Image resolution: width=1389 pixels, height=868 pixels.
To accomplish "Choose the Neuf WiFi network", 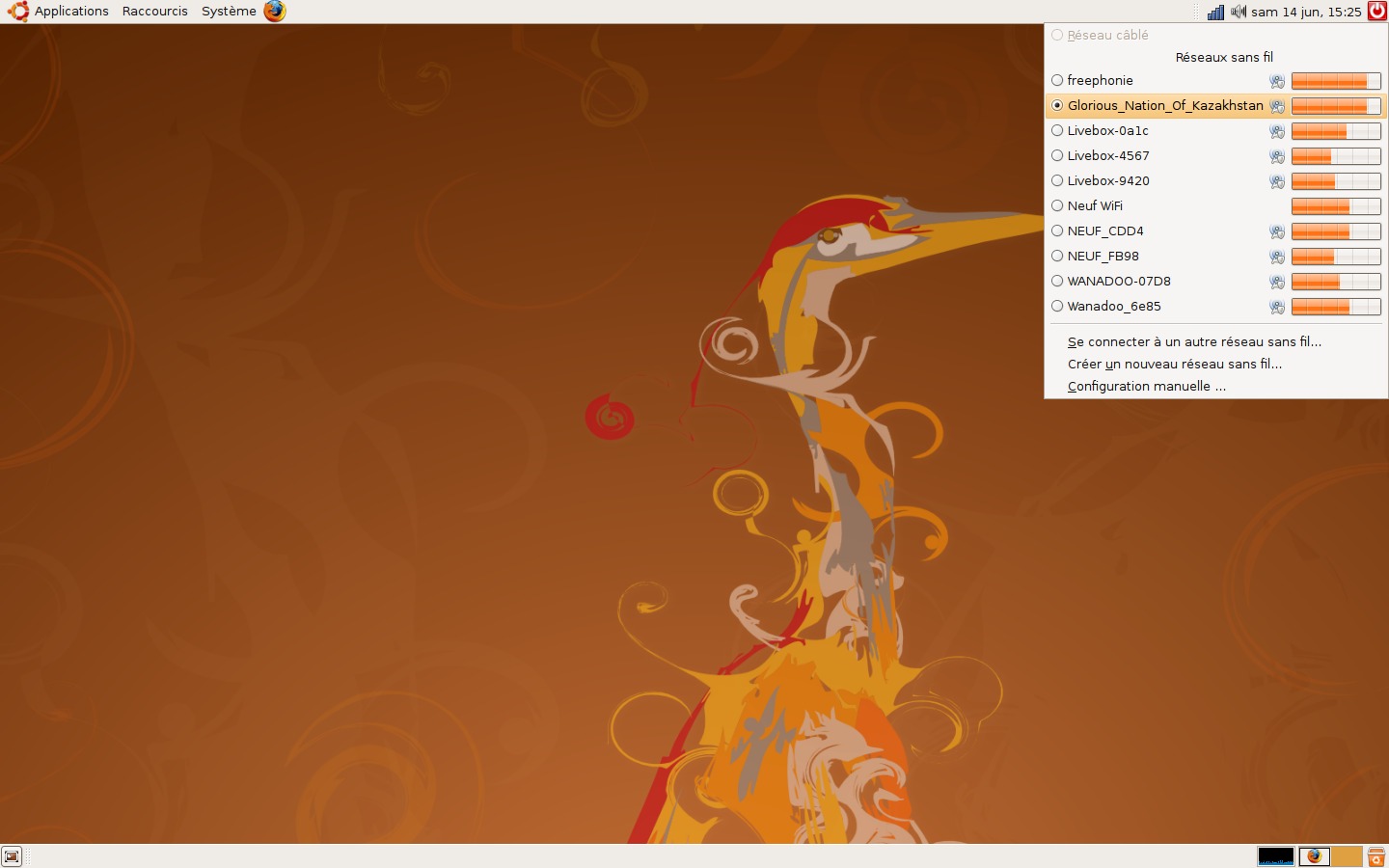I will 1216,206.
